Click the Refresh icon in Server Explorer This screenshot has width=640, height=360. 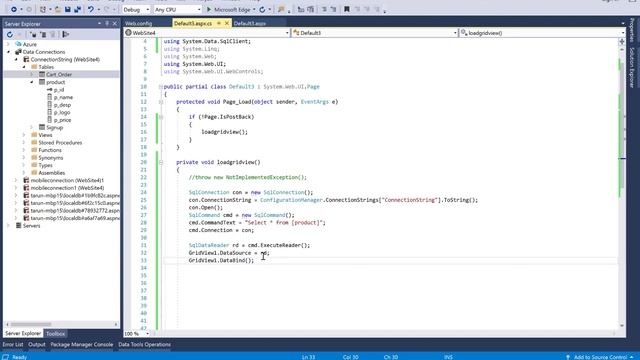tap(10, 35)
